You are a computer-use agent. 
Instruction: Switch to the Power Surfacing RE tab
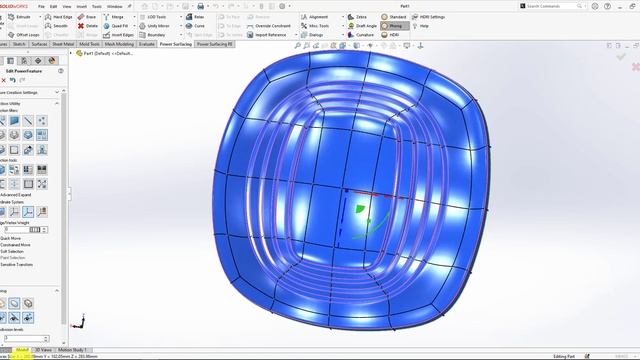(214, 44)
